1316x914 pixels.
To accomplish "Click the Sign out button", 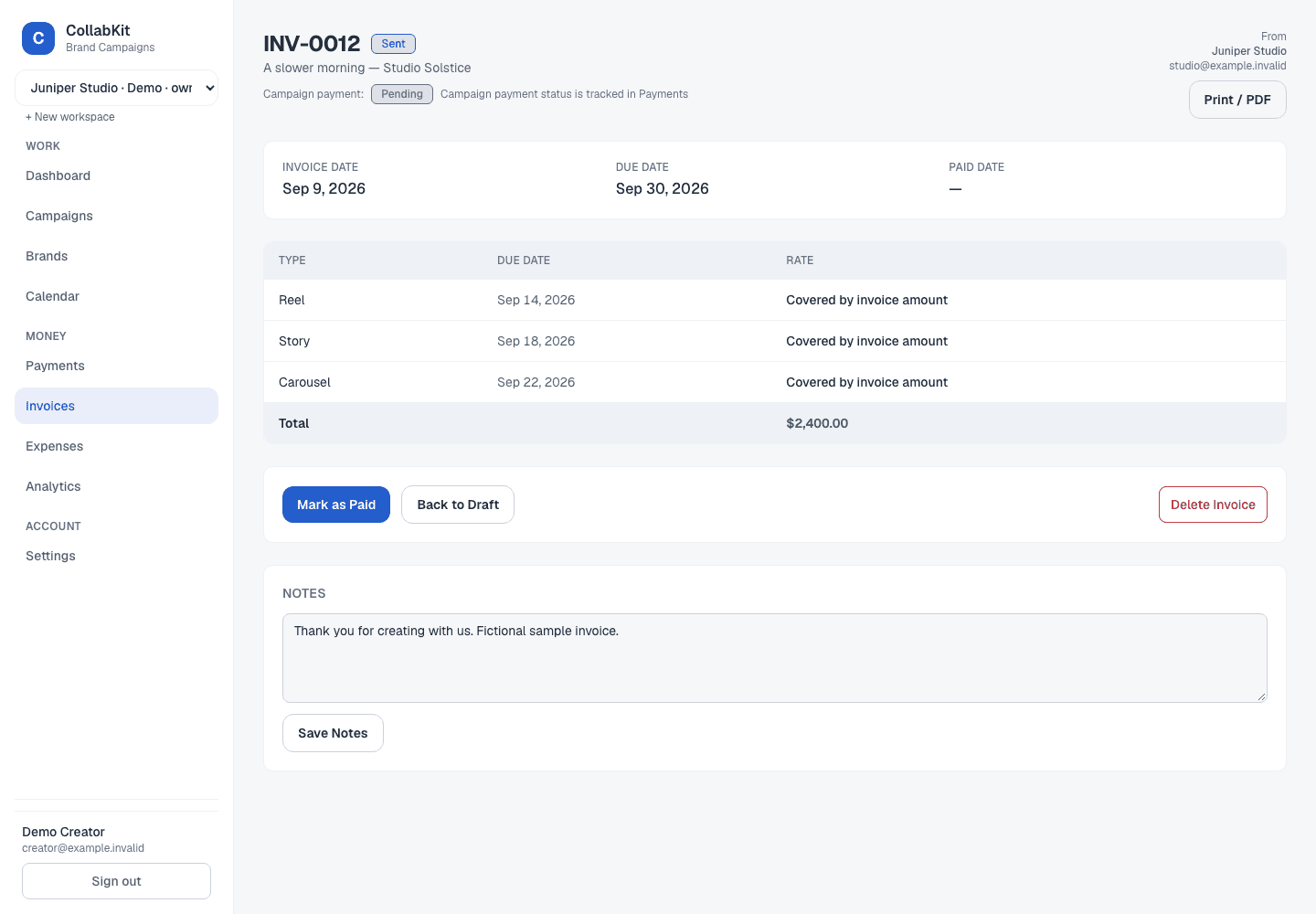I will tap(116, 881).
